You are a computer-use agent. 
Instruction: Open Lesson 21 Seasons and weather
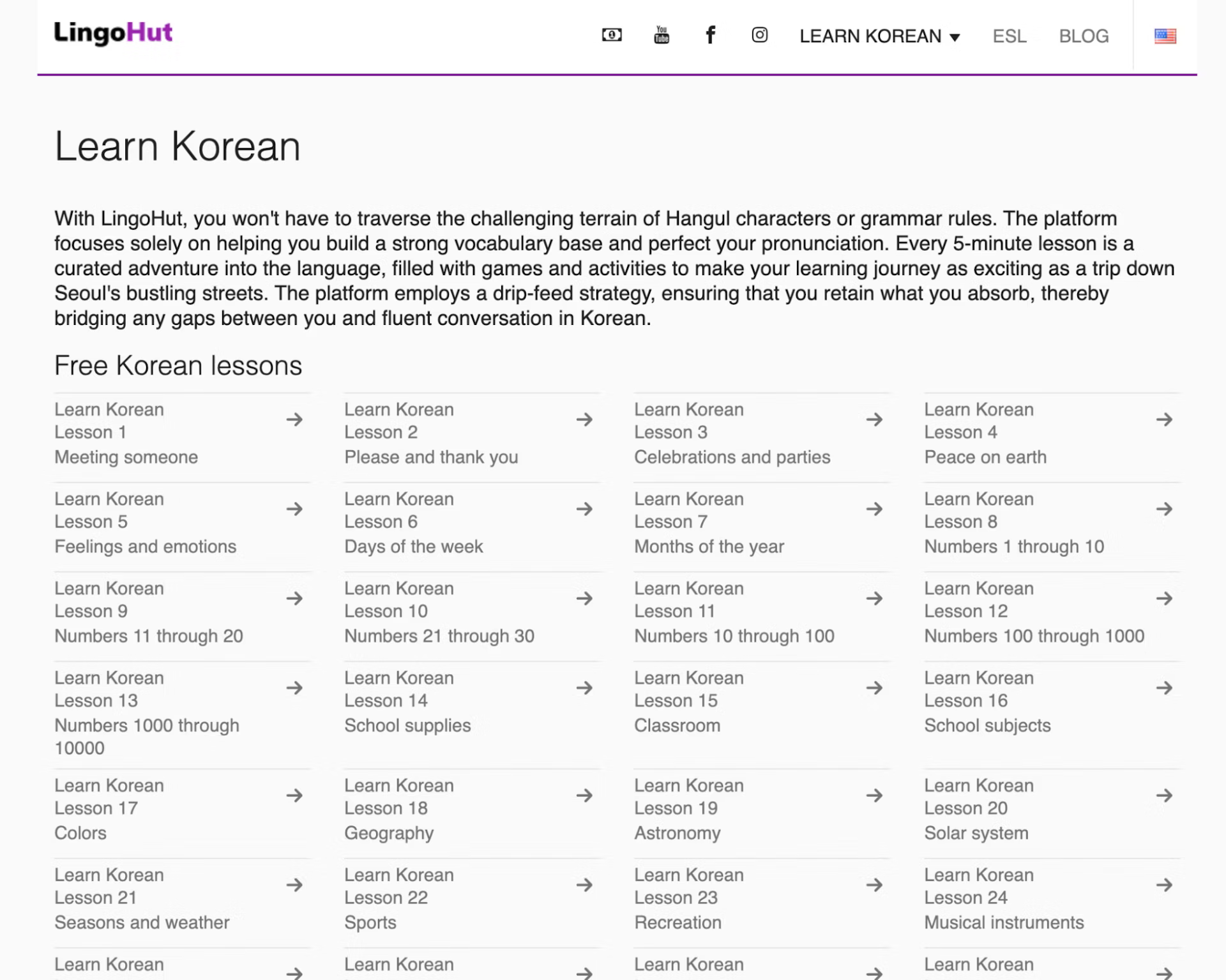coord(141,898)
